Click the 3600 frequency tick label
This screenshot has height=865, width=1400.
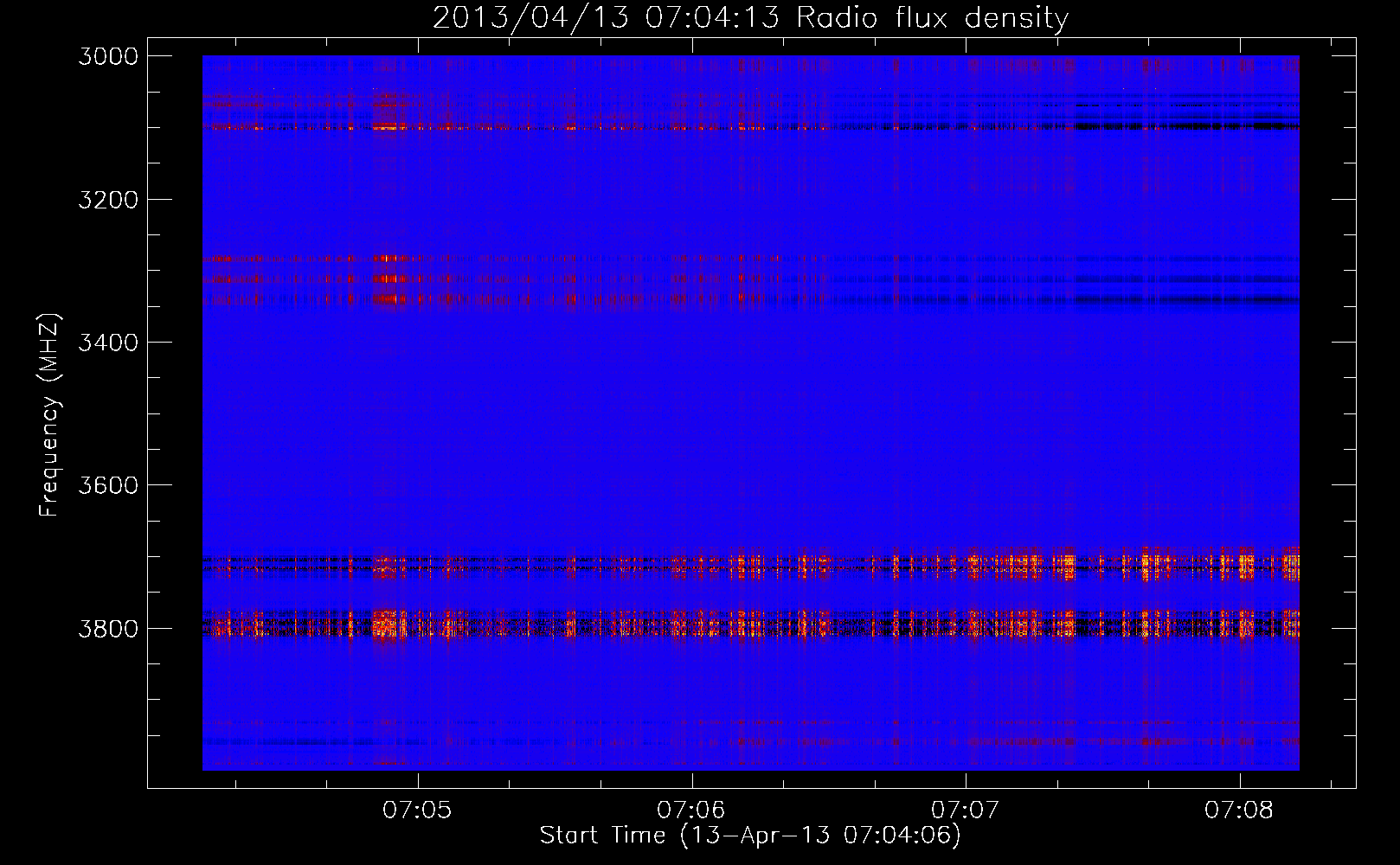tap(108, 485)
